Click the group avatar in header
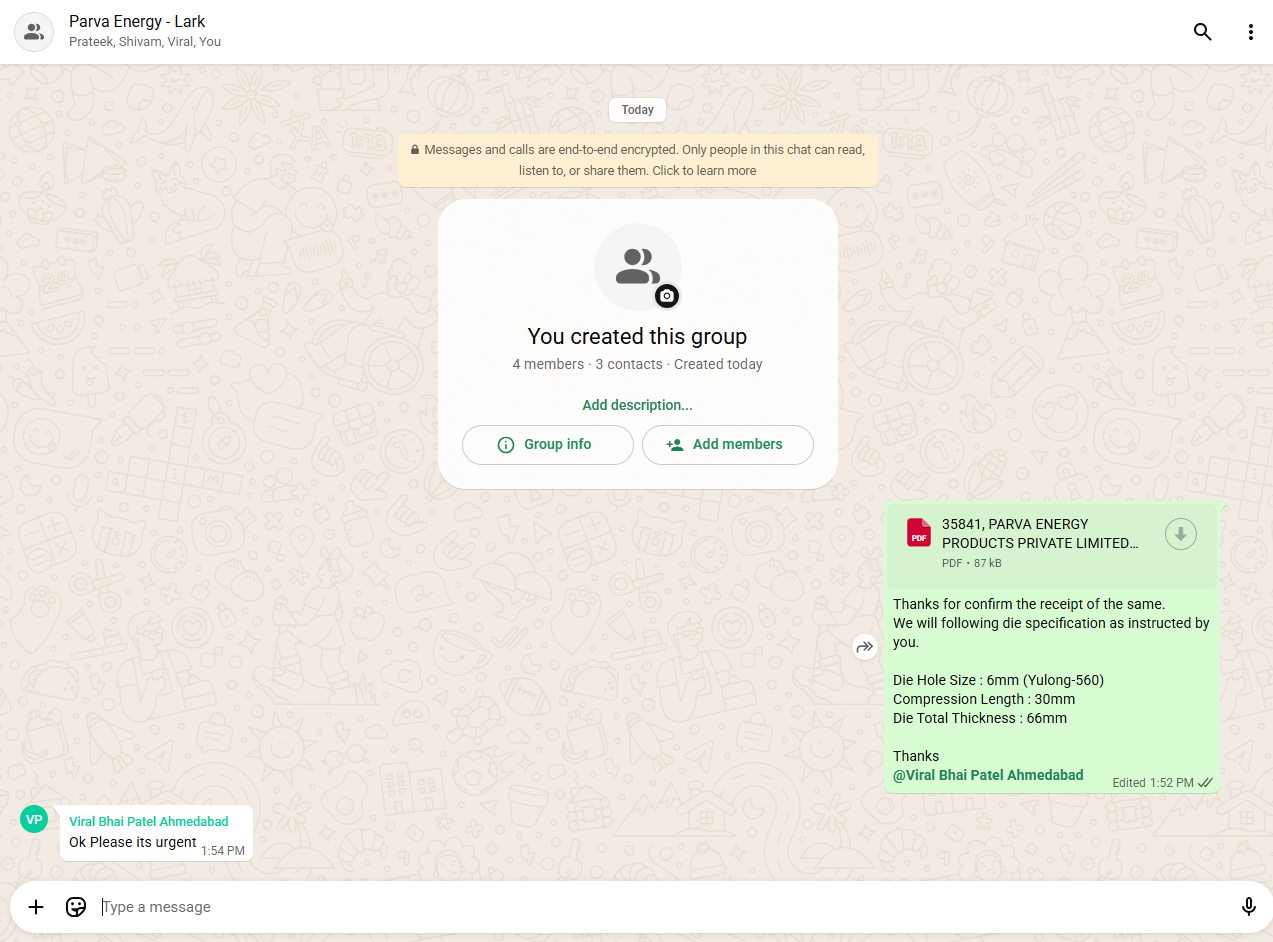 click(x=34, y=32)
